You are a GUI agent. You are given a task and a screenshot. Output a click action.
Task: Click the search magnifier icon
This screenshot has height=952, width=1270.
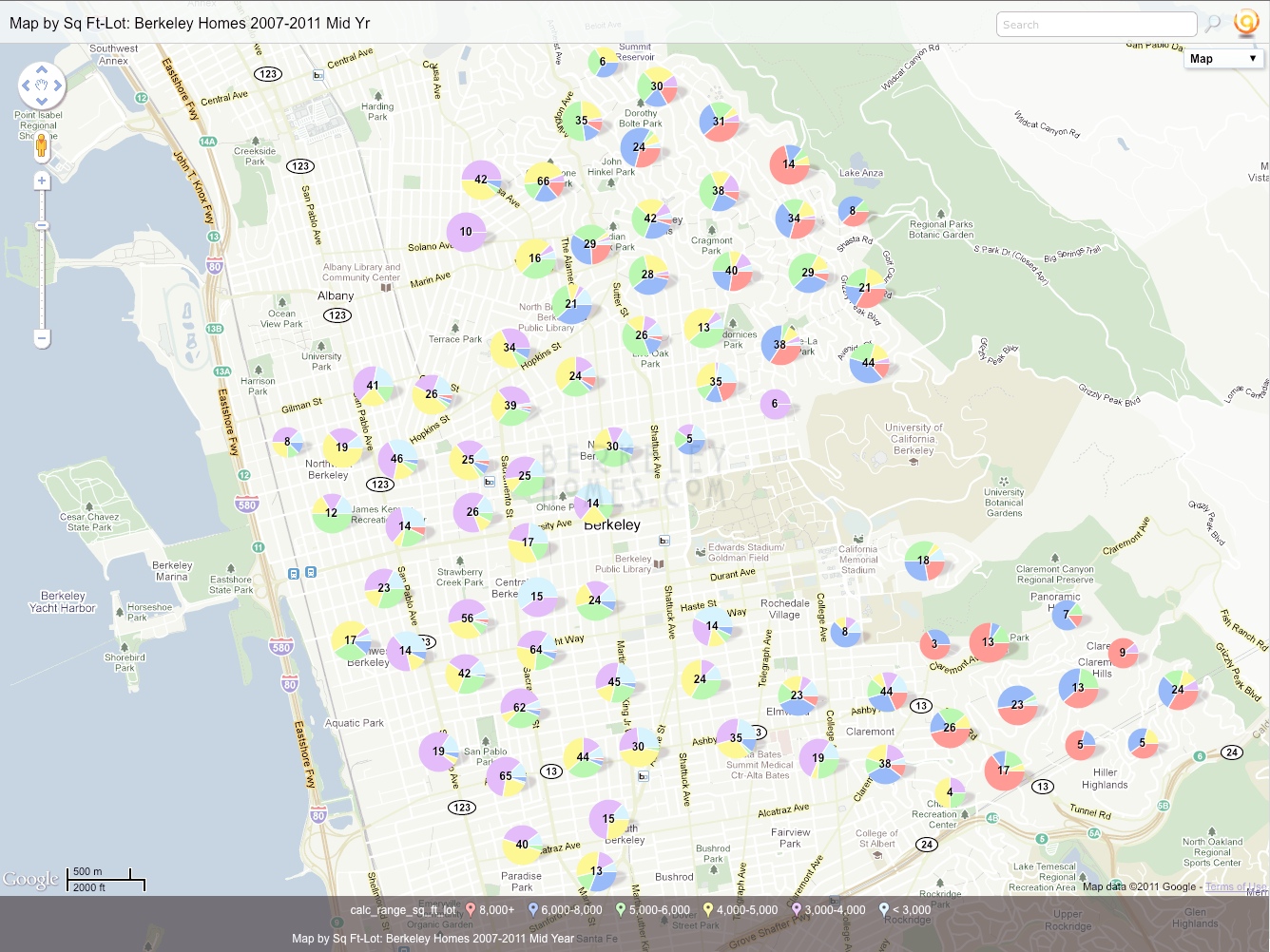(1213, 24)
